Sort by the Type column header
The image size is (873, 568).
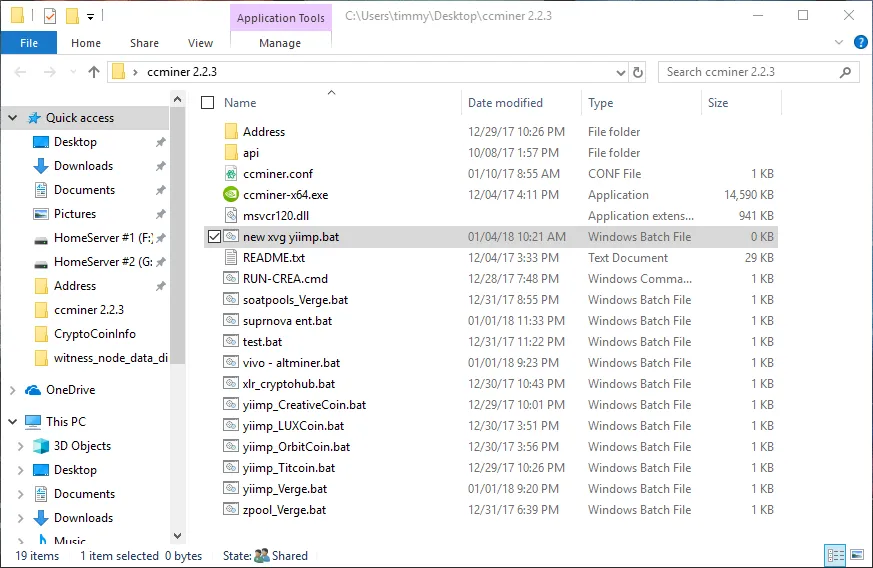tap(600, 102)
